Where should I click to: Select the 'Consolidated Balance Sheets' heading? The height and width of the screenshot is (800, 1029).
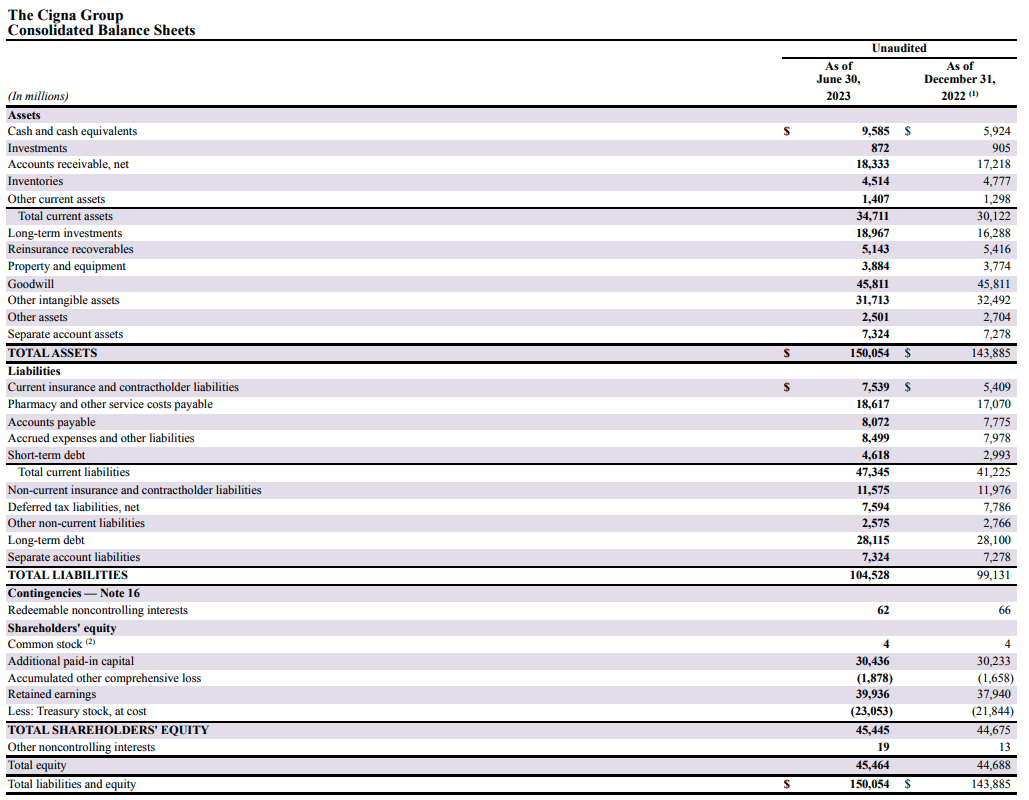pos(101,30)
